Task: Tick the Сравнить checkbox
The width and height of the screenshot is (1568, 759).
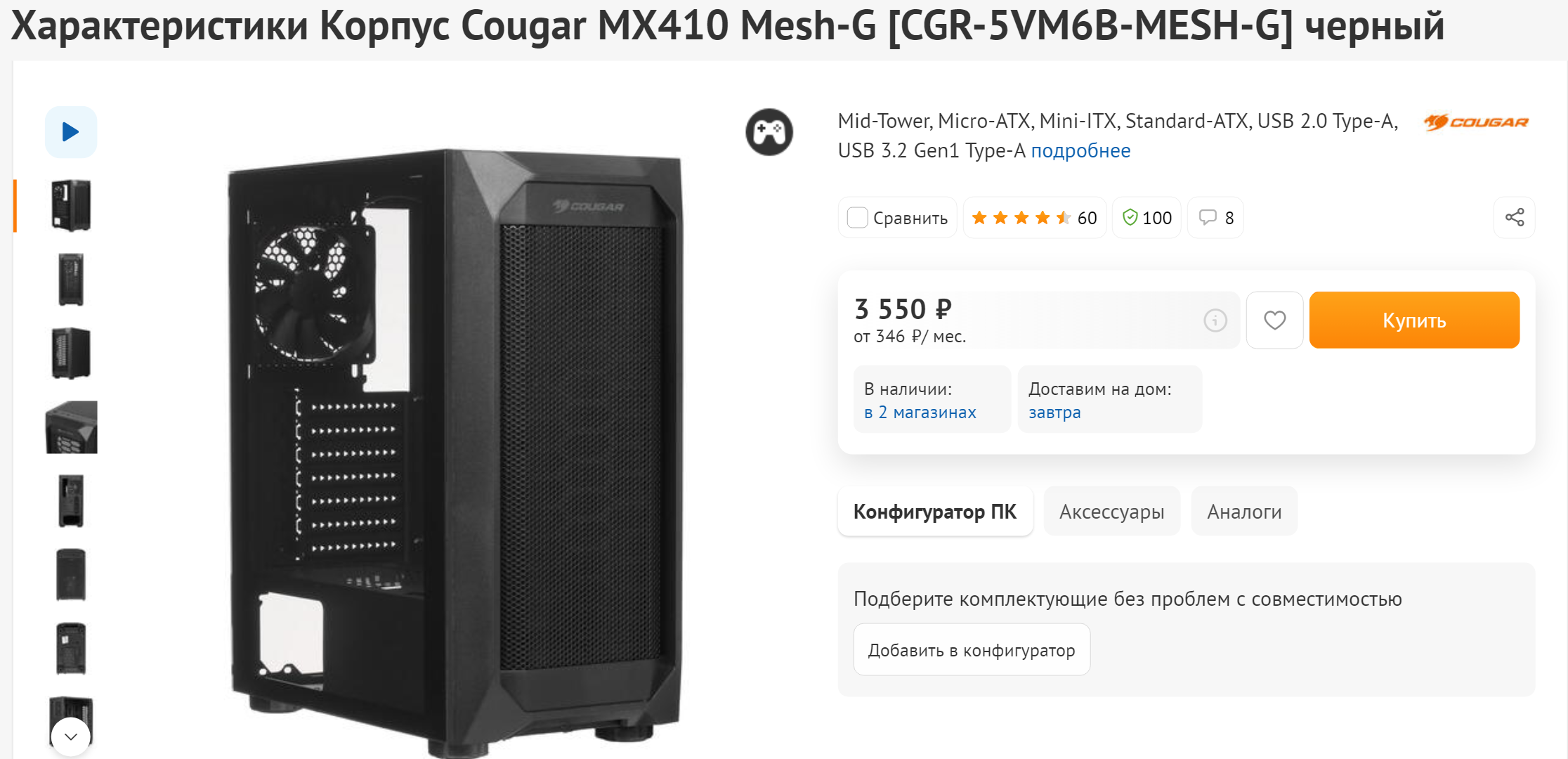Action: 858,218
